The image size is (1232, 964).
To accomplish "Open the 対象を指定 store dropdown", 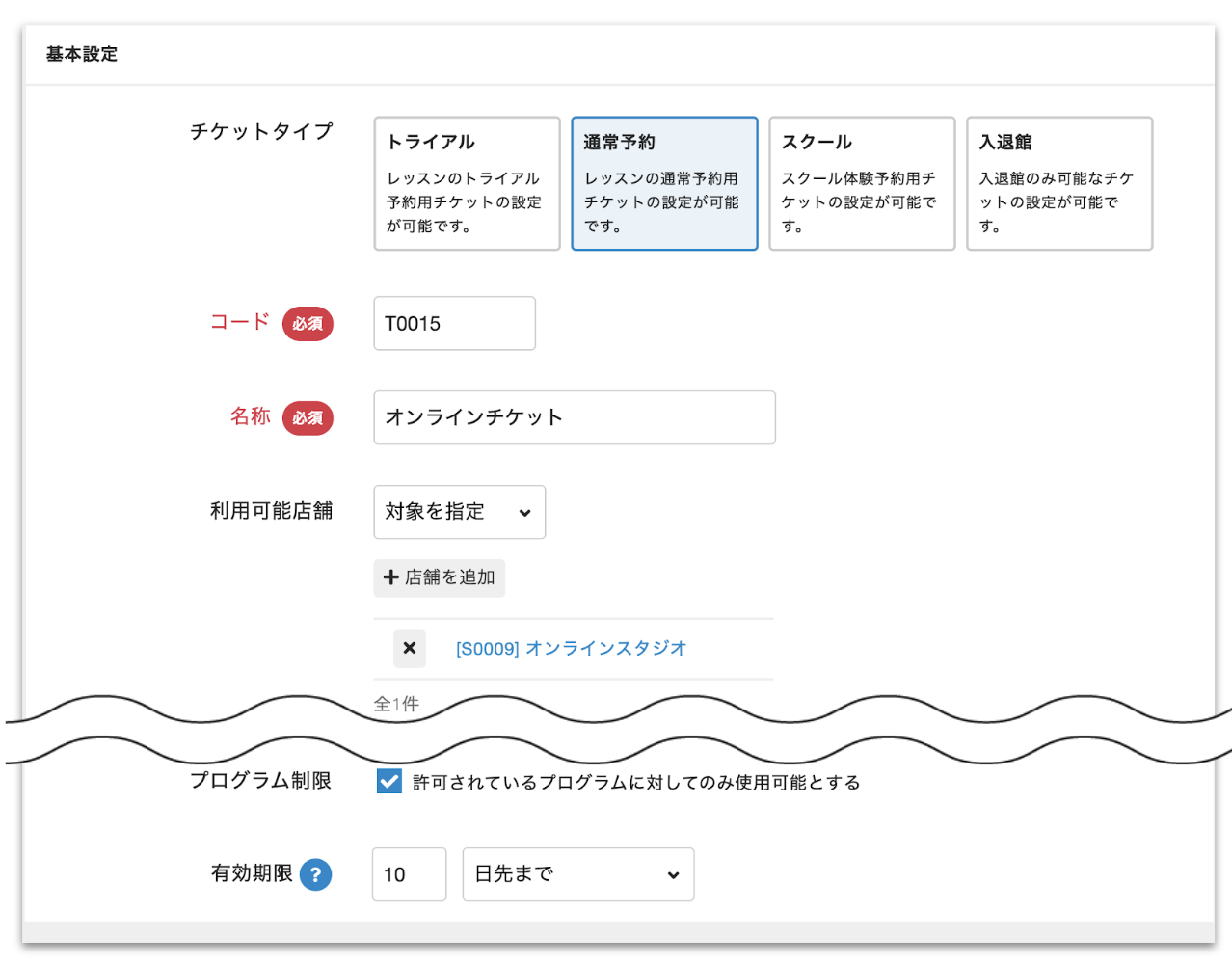I will pyautogui.click(x=459, y=512).
